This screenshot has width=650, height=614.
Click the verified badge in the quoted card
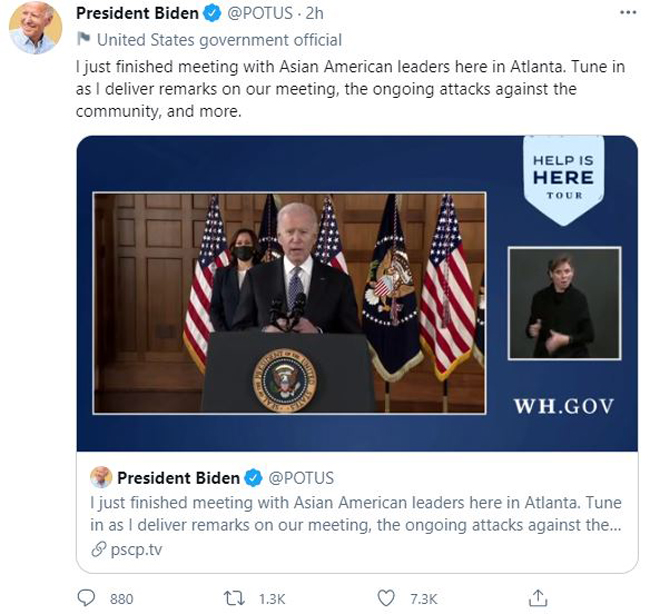(x=253, y=478)
